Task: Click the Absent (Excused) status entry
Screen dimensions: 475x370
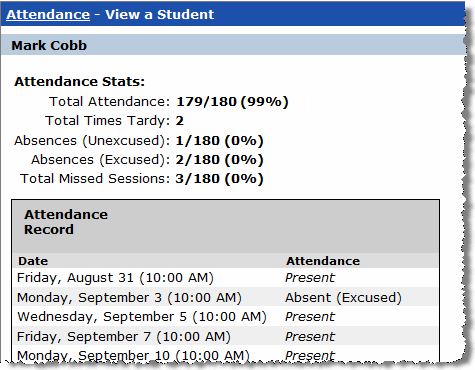Action: [343, 297]
